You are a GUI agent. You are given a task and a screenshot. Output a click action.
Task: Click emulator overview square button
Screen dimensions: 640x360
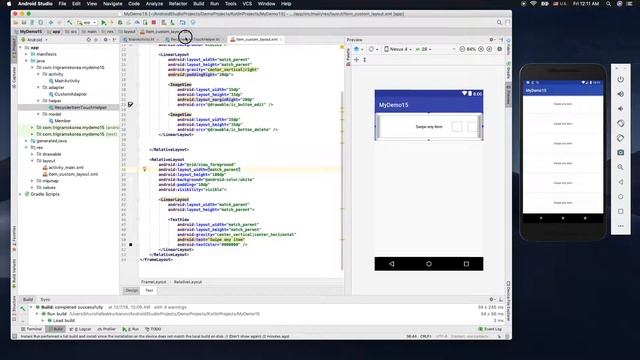[620, 211]
